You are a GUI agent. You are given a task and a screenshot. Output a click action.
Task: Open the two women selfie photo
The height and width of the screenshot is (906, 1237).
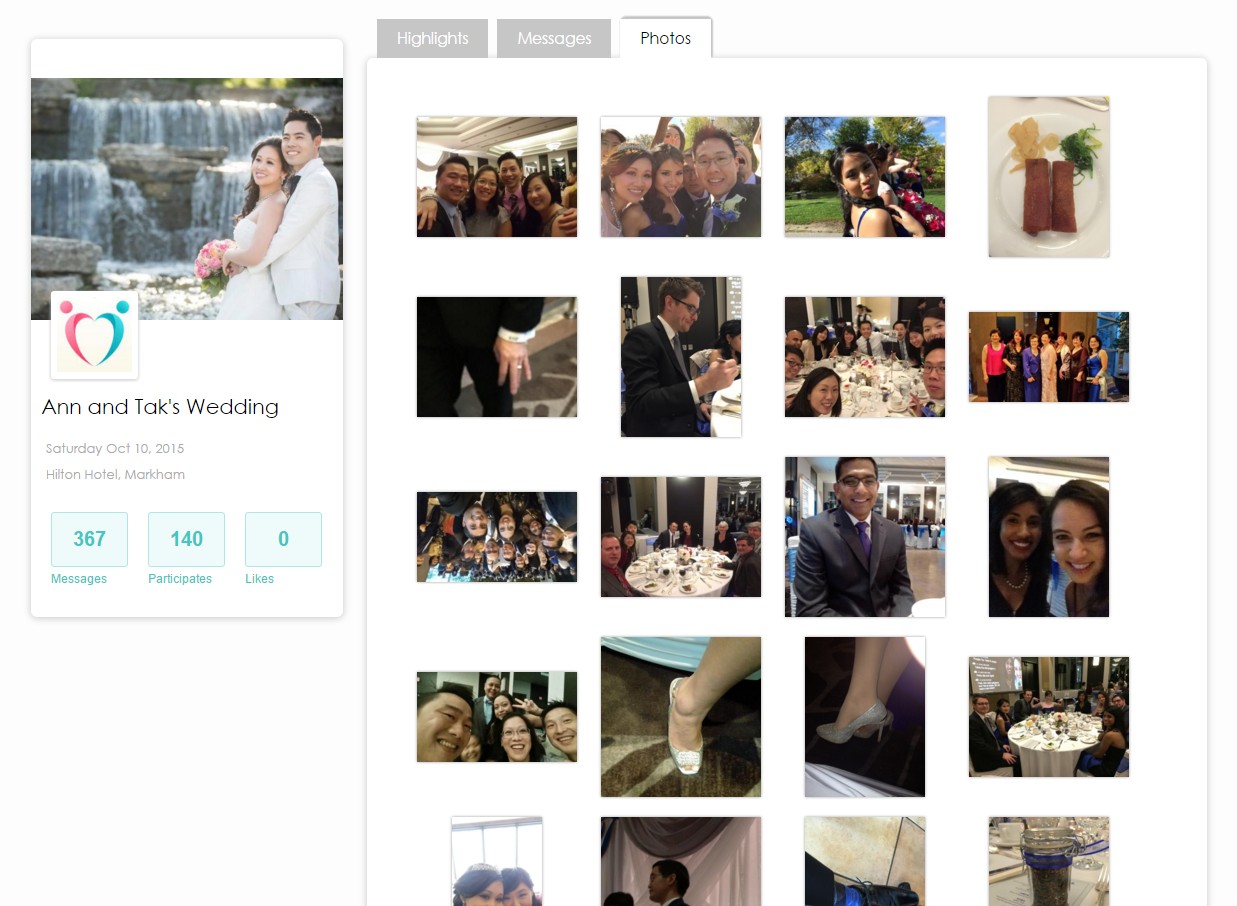coord(1049,537)
